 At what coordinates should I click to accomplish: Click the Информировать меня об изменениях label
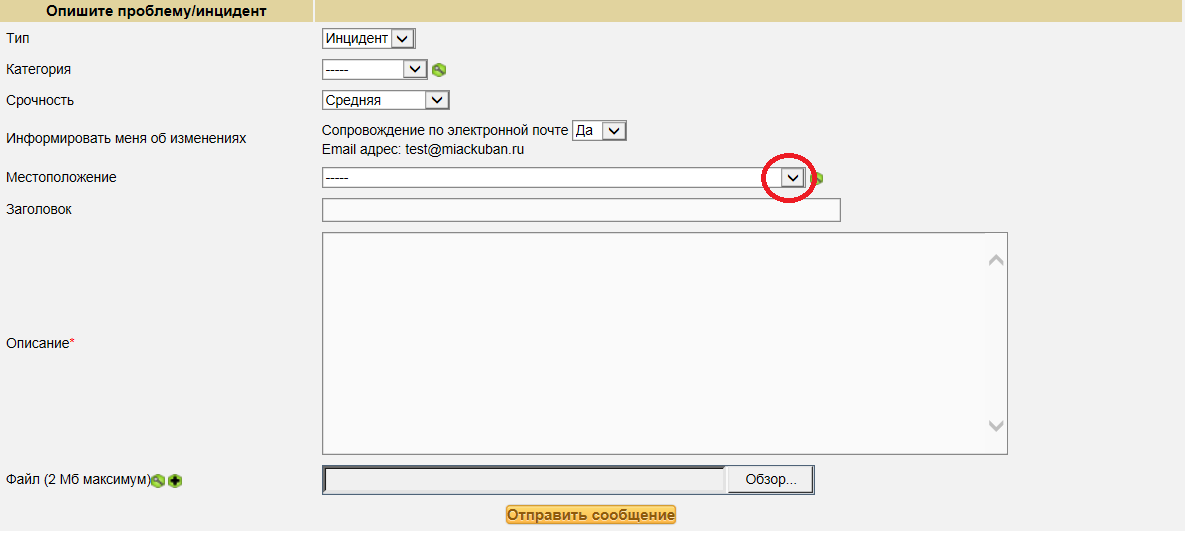[126, 139]
